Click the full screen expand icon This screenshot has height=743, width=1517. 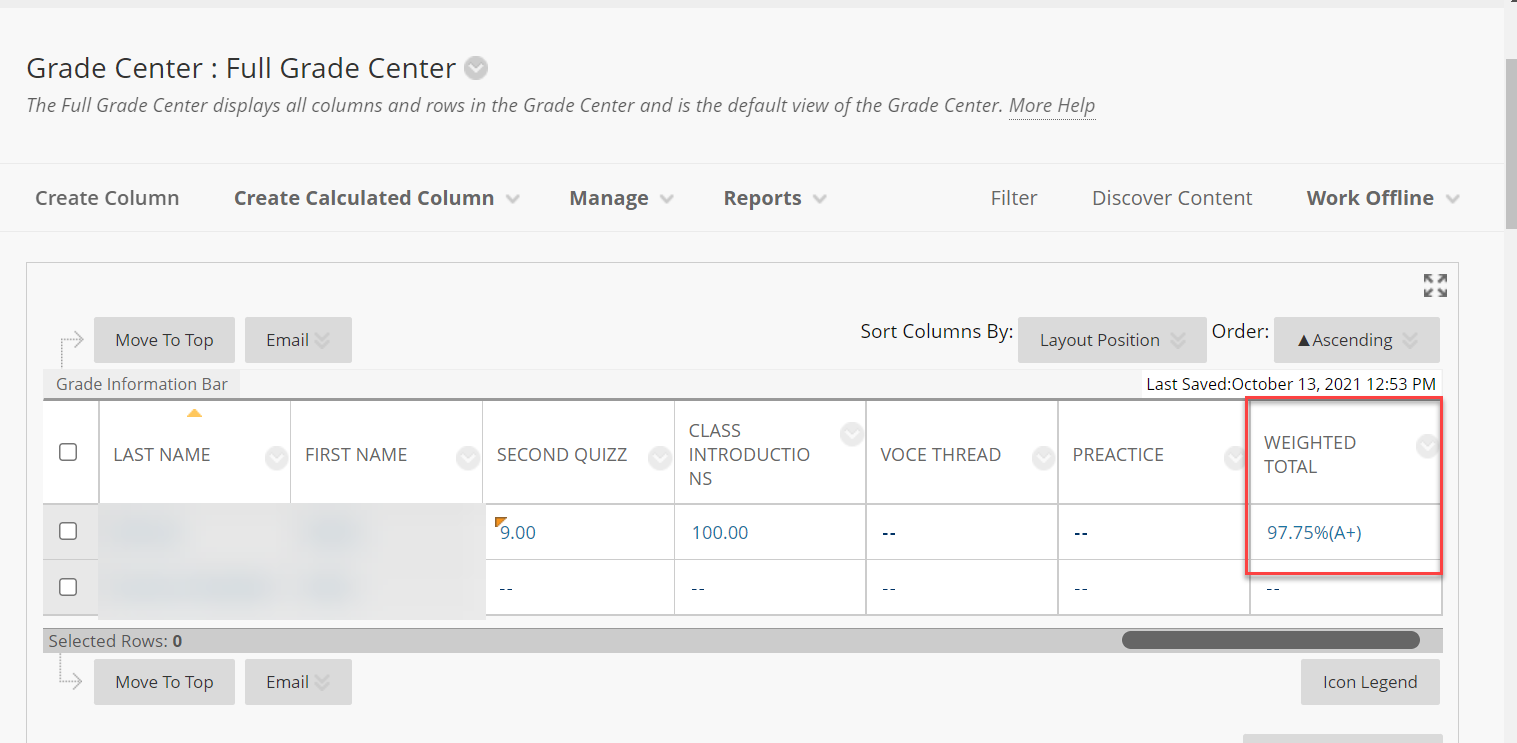(x=1435, y=286)
